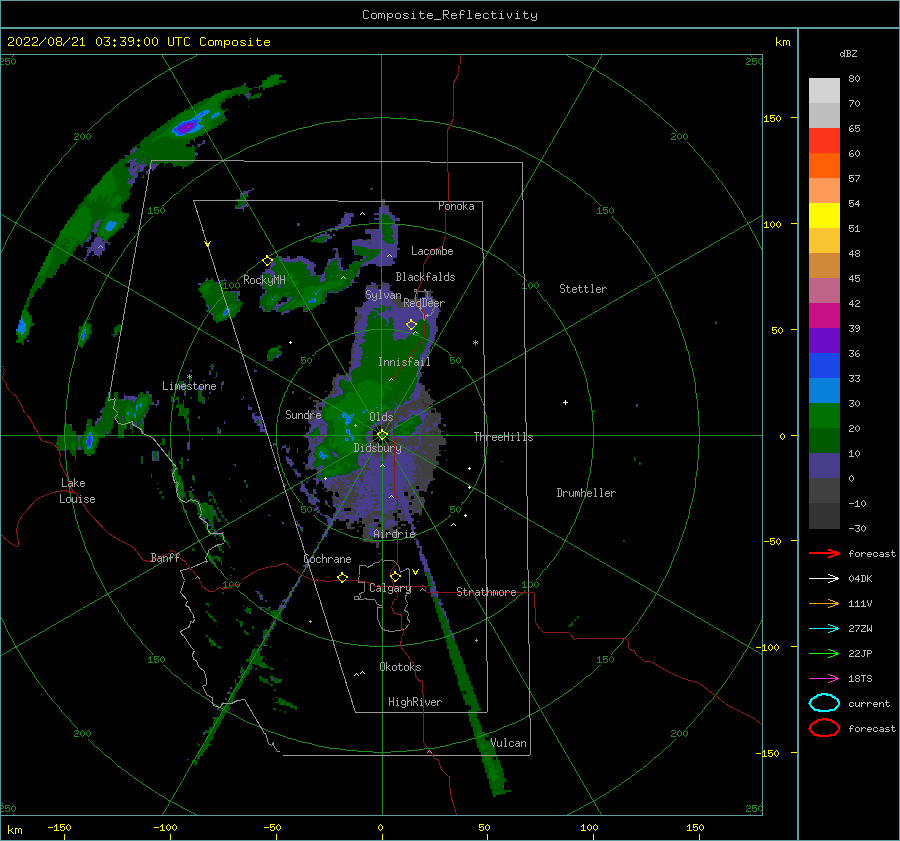Click the magenta 18TS arrow icon
Screen dimensions: 900x841
point(824,679)
